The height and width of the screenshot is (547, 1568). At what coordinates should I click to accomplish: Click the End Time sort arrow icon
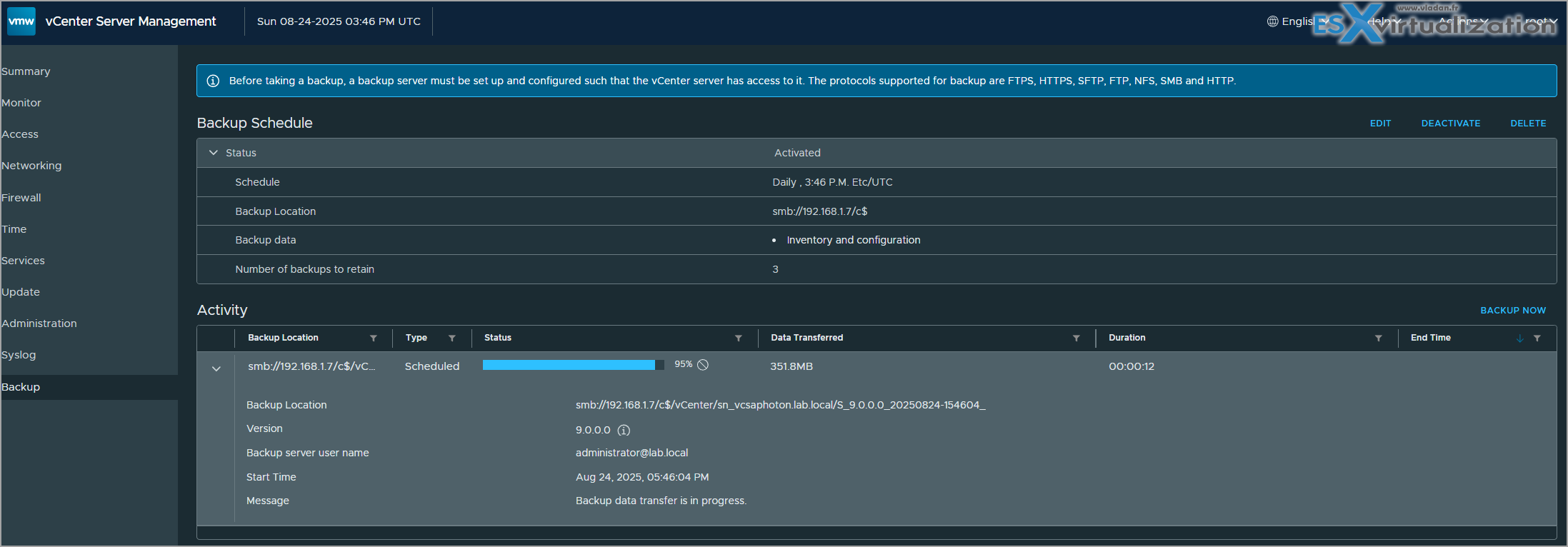(1519, 338)
